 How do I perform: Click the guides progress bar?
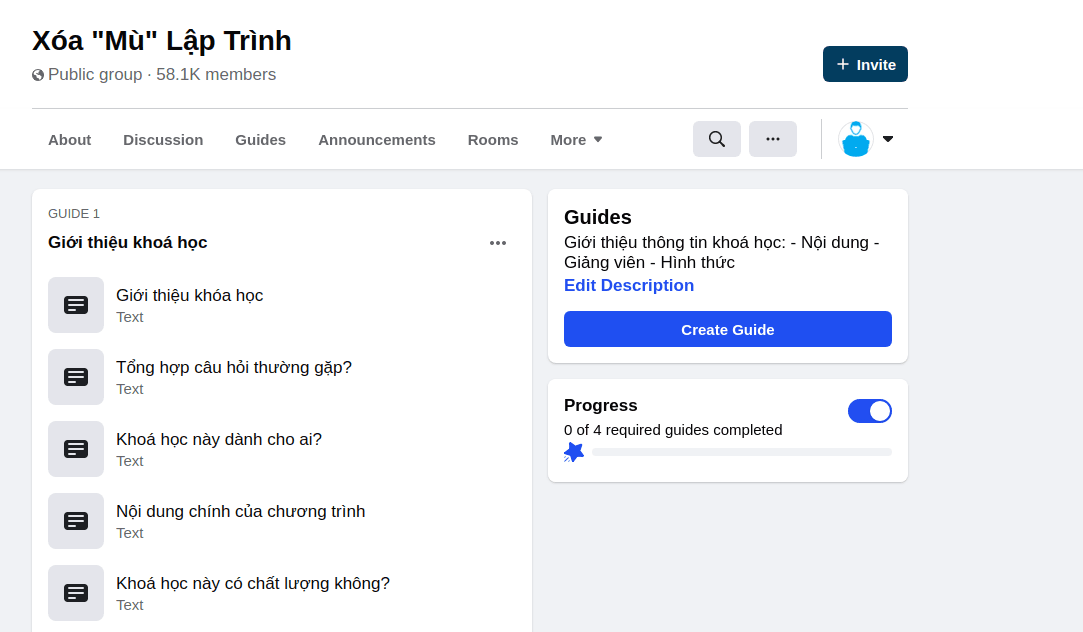pos(741,452)
